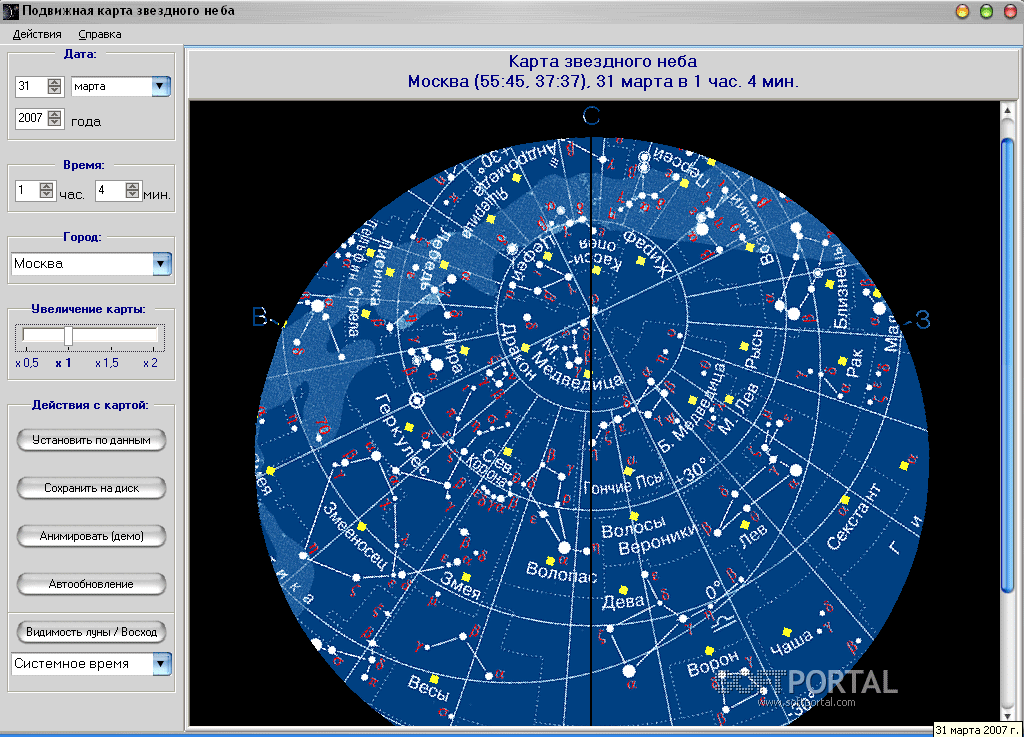Set map zoom slider to x 0,5
The image size is (1024, 737).
pos(27,363)
